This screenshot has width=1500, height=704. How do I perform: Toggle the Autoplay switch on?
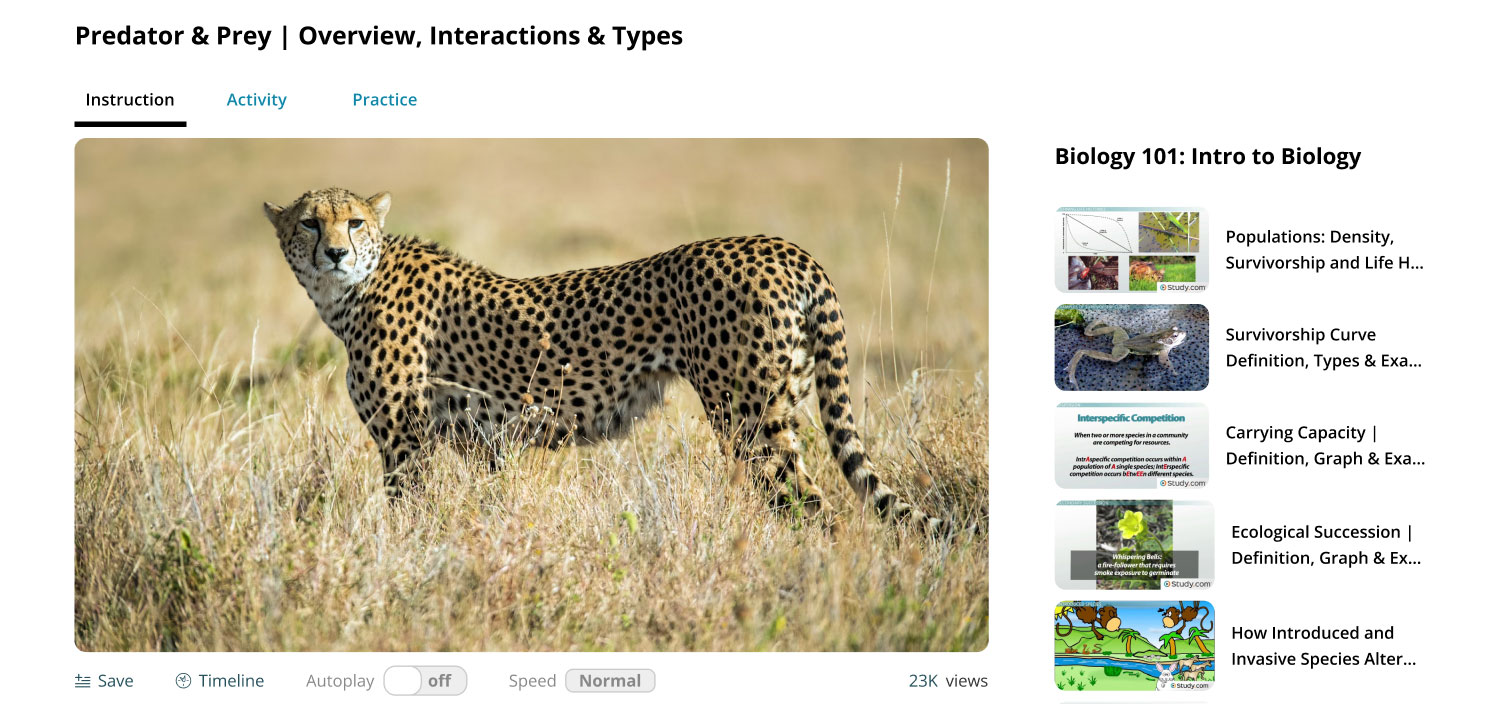(x=425, y=681)
